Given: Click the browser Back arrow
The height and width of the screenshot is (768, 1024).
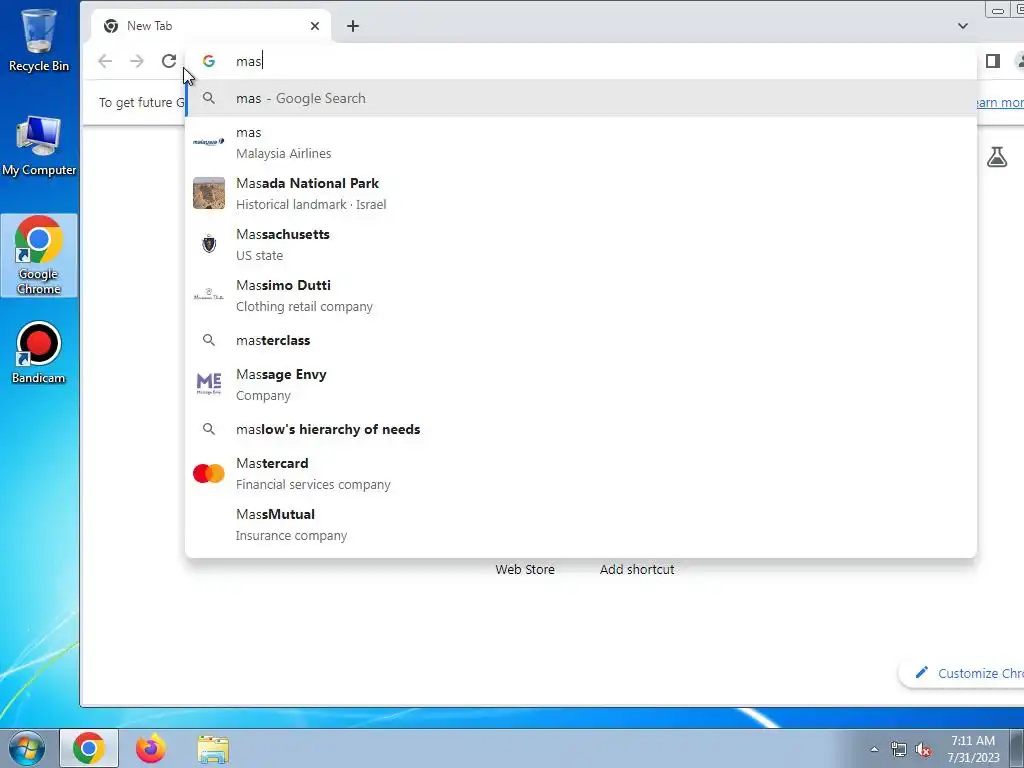Looking at the screenshot, I should (x=105, y=61).
